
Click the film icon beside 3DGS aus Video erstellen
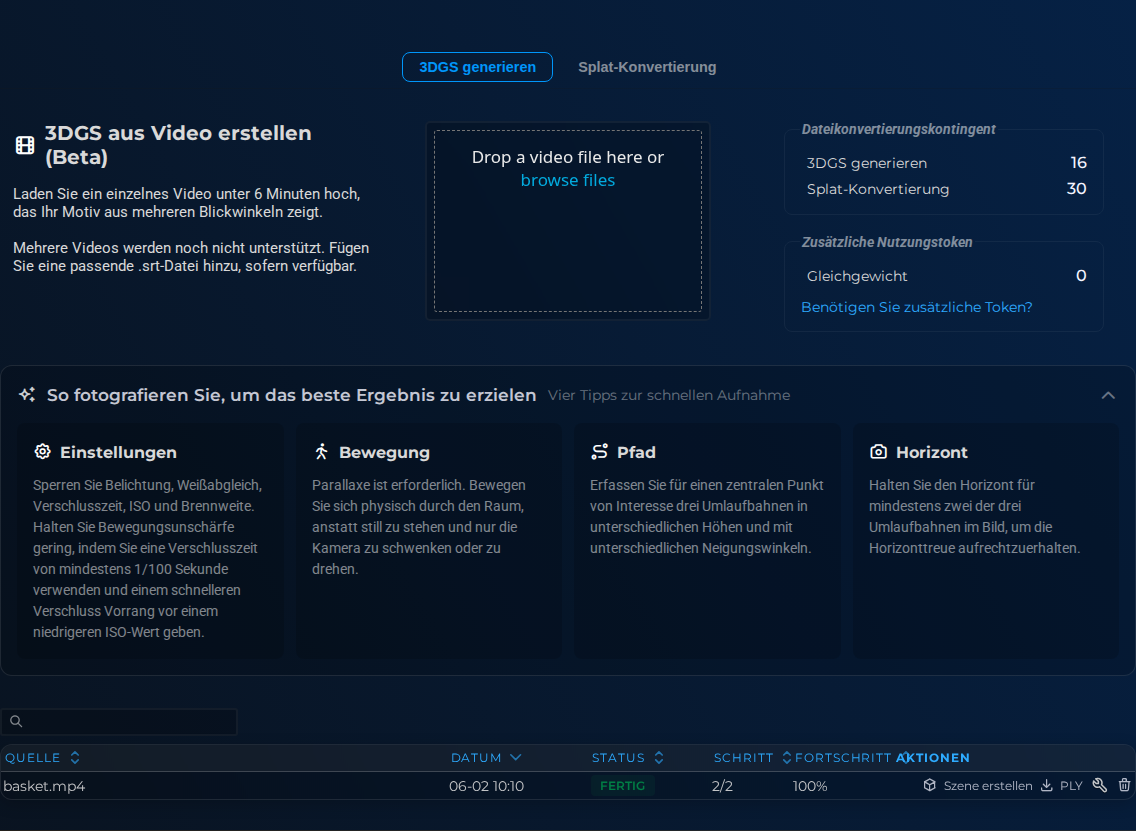pyautogui.click(x=25, y=145)
